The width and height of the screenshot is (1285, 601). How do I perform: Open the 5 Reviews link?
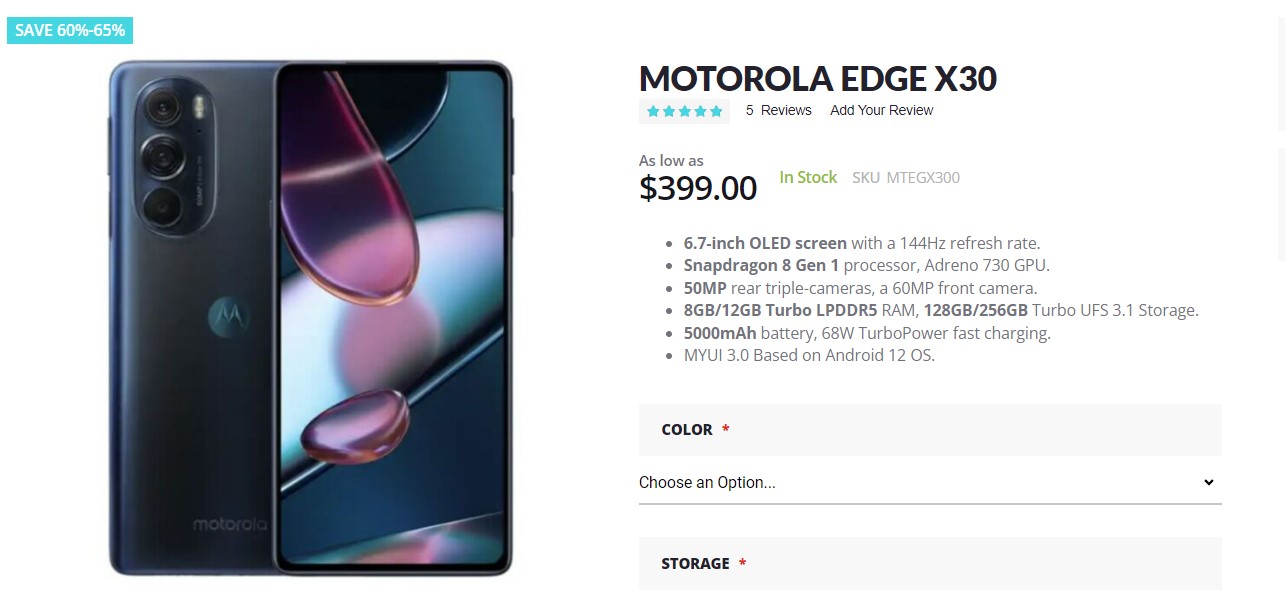pyautogui.click(x=778, y=110)
